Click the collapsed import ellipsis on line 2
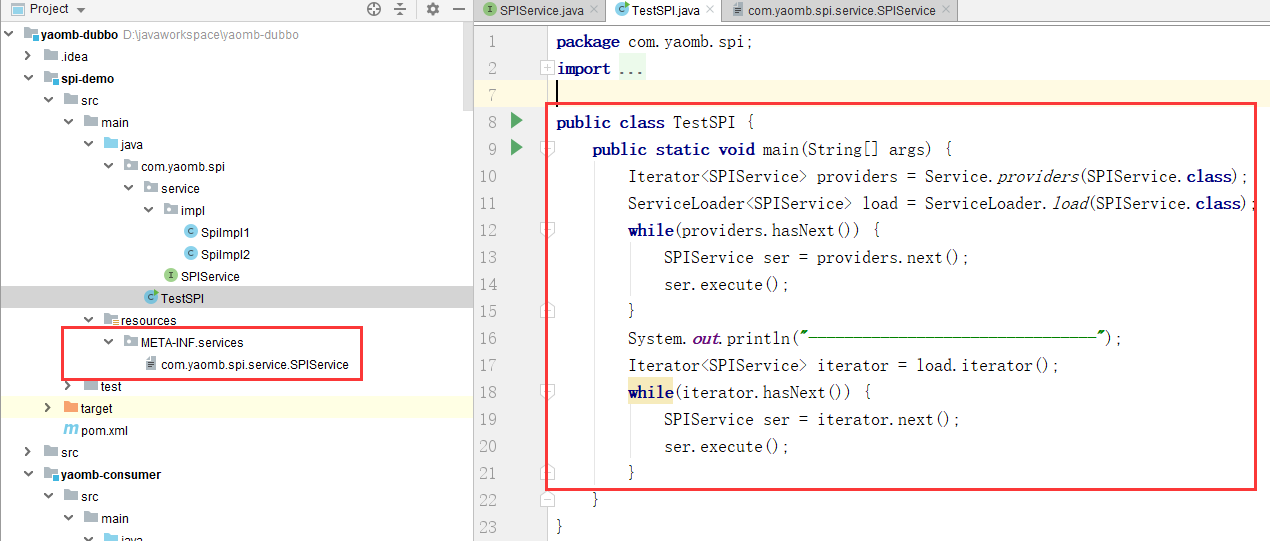Viewport: 1270px width, 541px height. pyautogui.click(x=631, y=68)
